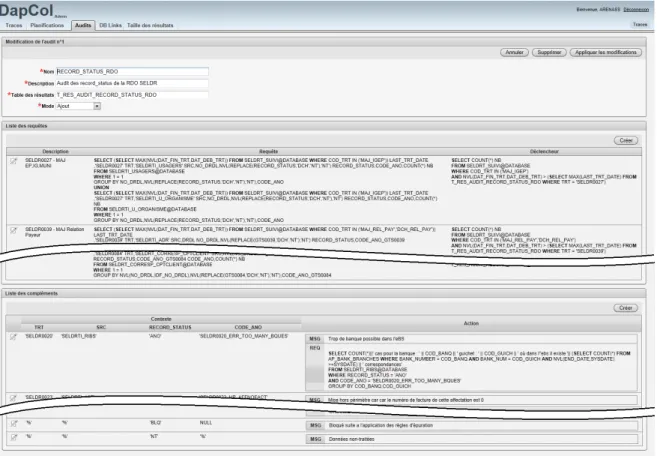Click the SRC column header
Viewport: 657px width, 456px height.
[101, 327]
